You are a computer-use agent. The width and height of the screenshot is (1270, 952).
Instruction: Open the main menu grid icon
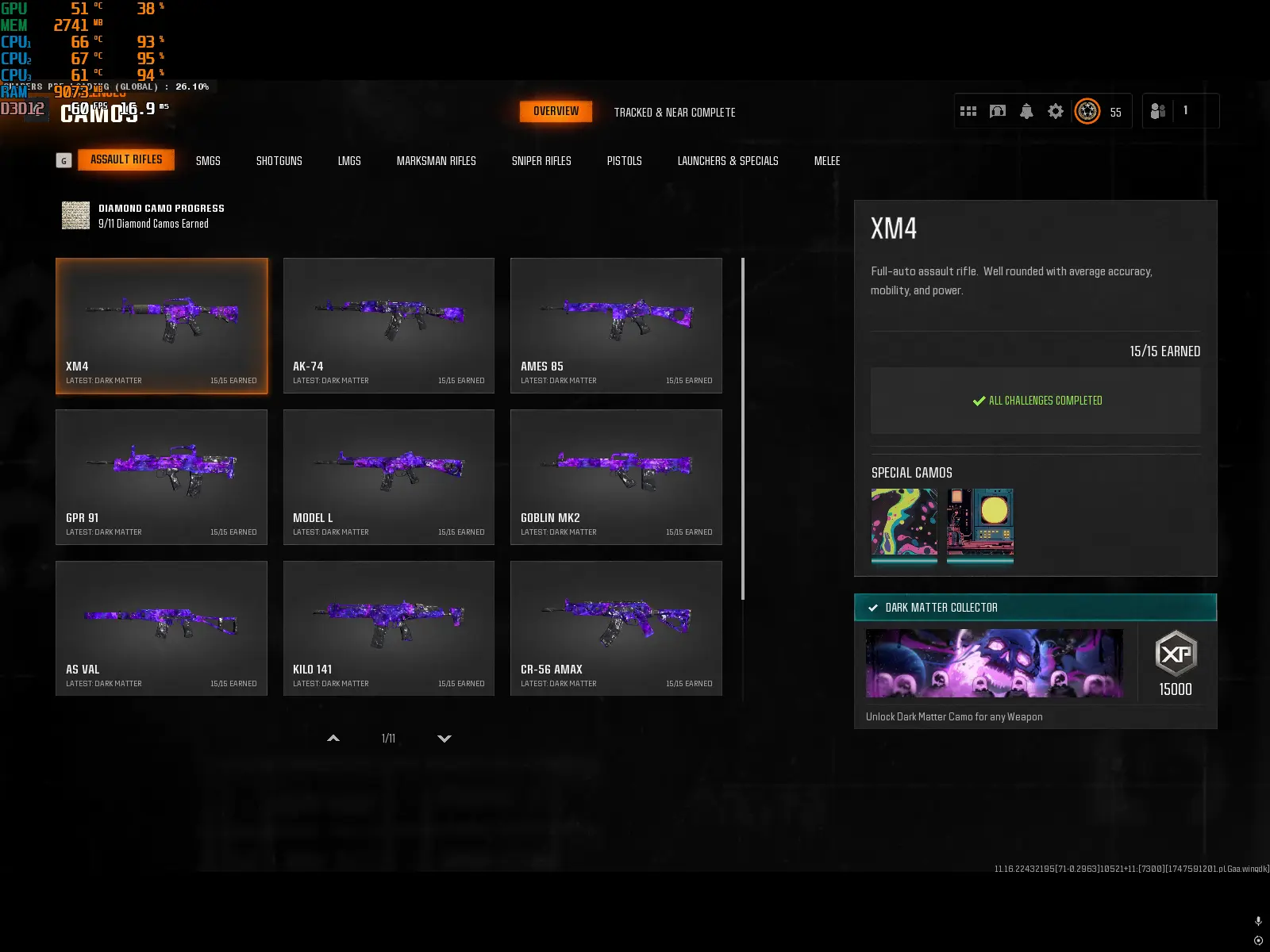click(968, 111)
